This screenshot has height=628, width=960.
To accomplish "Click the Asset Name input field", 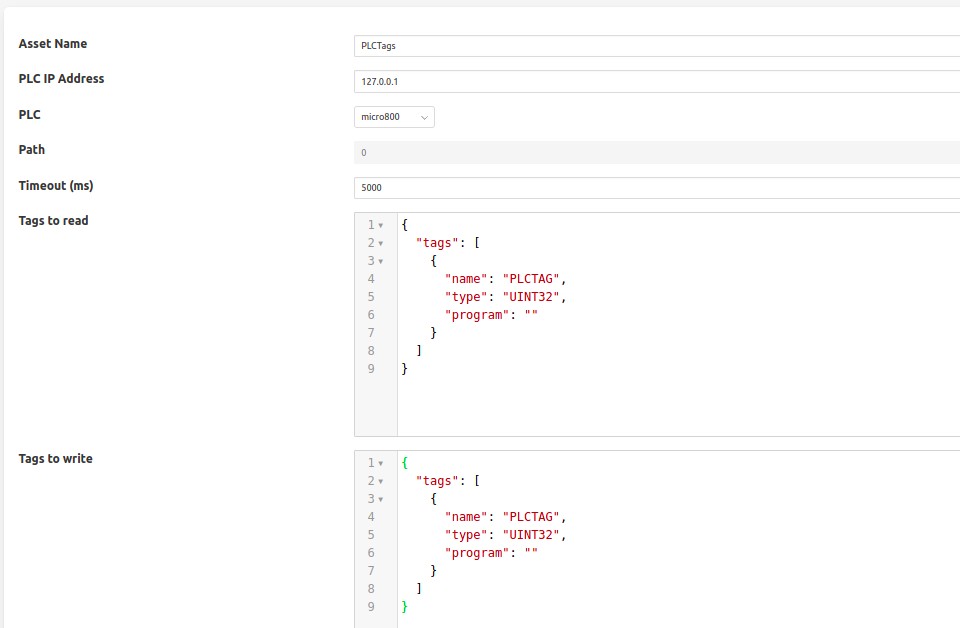I will (656, 46).
